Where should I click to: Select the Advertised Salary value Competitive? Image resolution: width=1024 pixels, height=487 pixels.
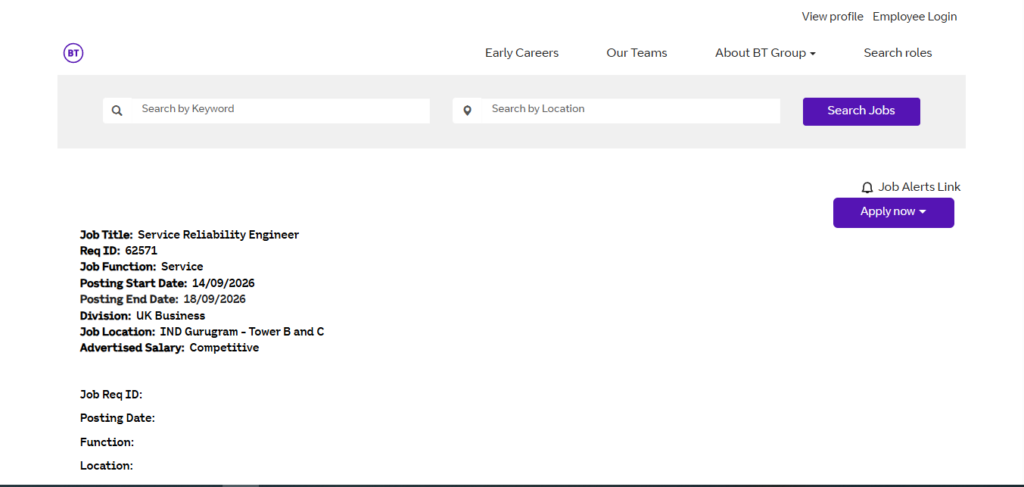[x=224, y=348]
